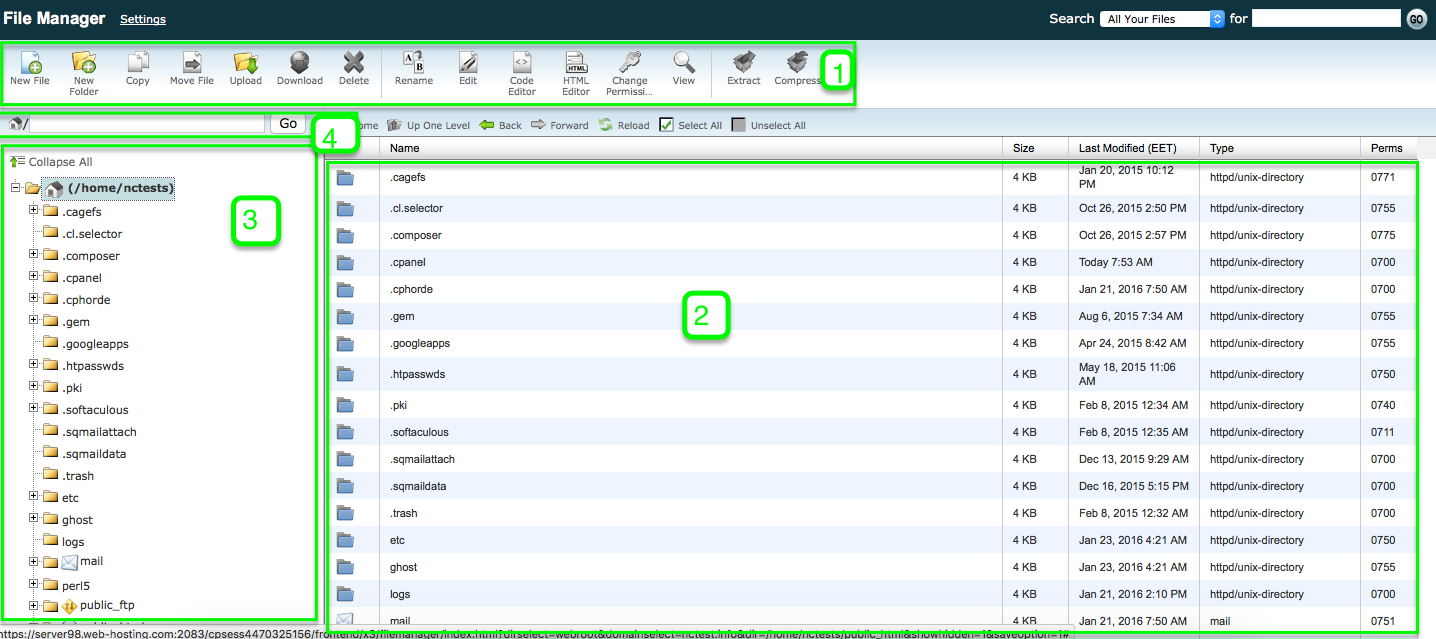Screen dimensions: 1436x639
Task: Click the .trash file name
Action: tap(404, 513)
